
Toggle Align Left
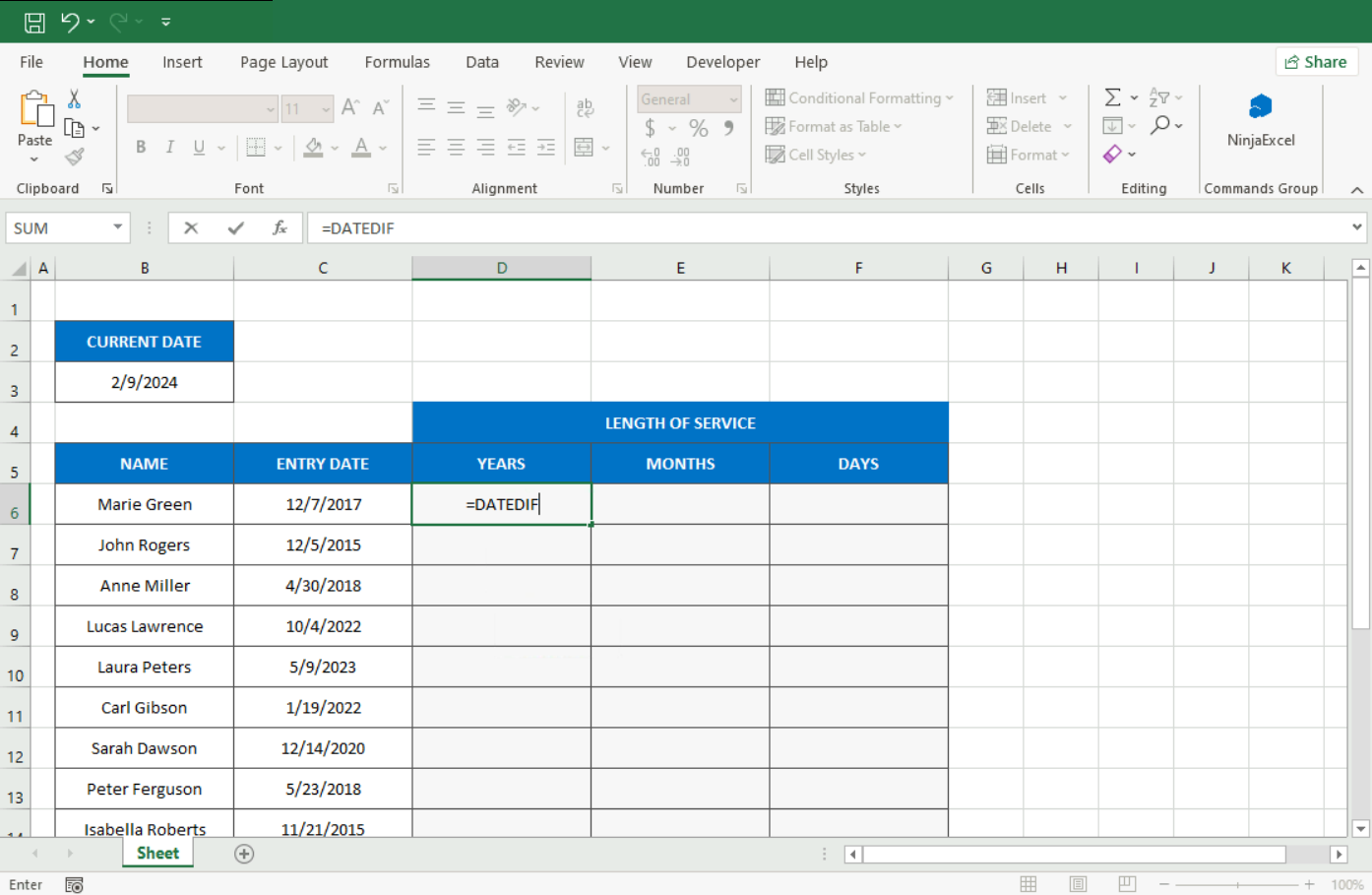426,147
